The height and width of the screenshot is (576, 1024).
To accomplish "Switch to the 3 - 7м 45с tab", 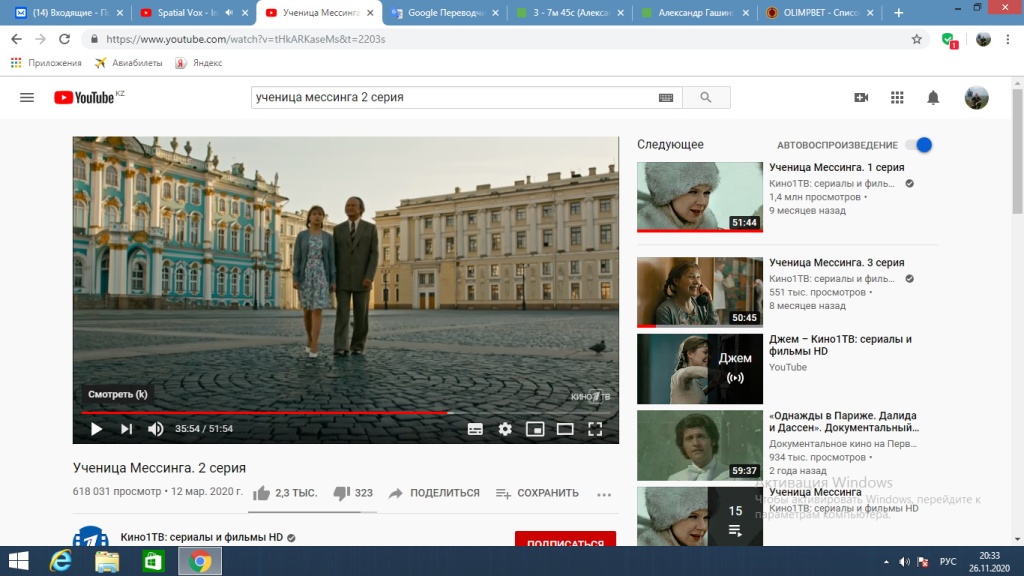I will pos(569,12).
